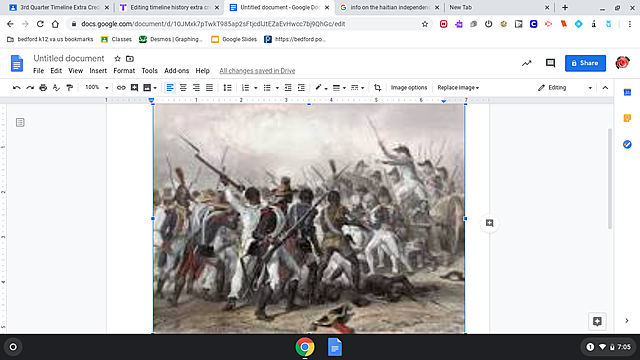Screen dimensions: 640x360
Task: Select the crop image tool
Action: pos(378,88)
